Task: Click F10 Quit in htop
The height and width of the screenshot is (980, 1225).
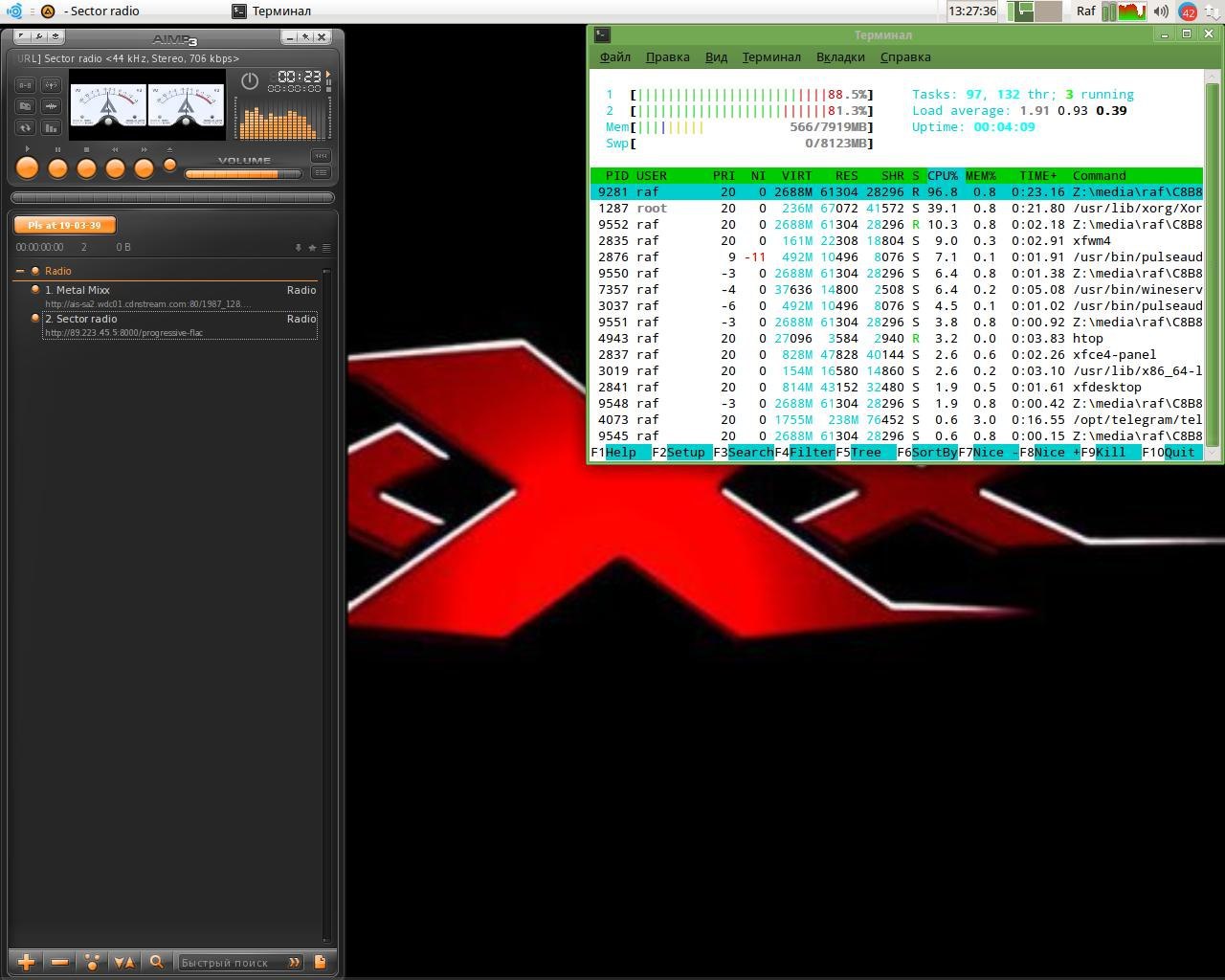Action: coord(1171,453)
